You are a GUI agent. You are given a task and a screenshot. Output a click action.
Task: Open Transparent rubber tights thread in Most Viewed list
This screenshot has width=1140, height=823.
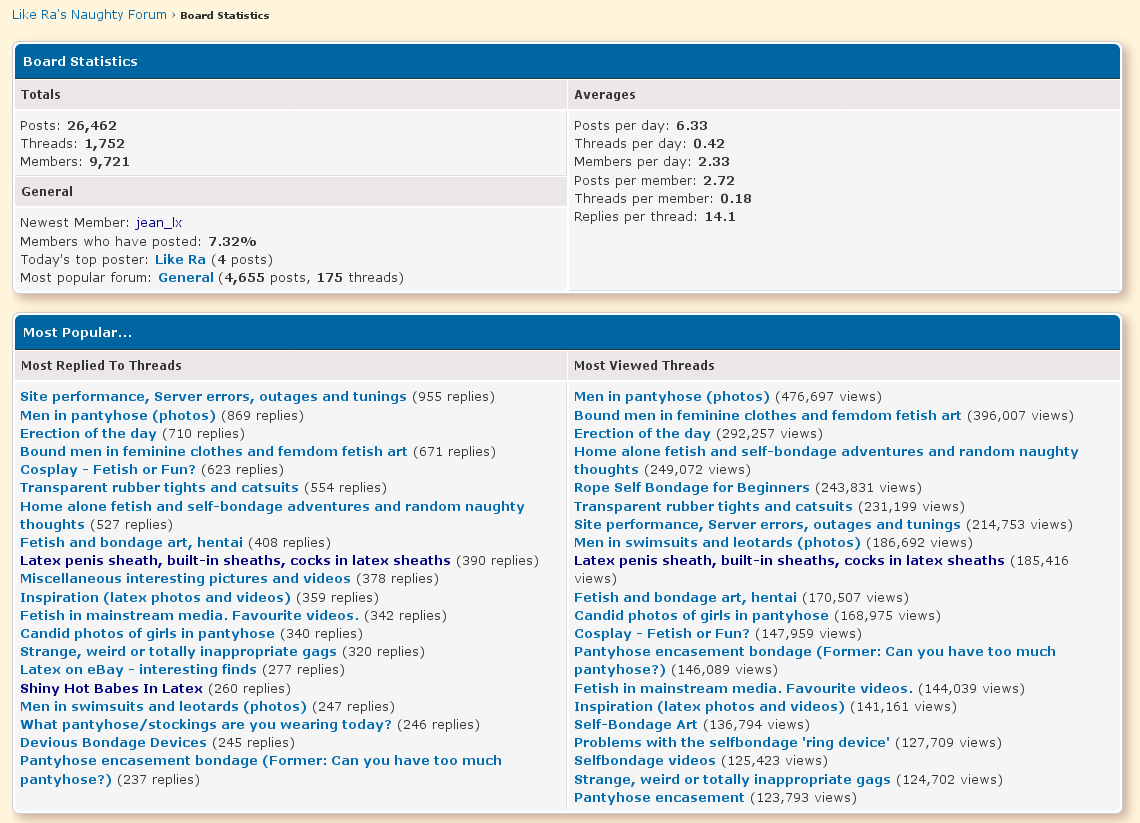tap(713, 506)
